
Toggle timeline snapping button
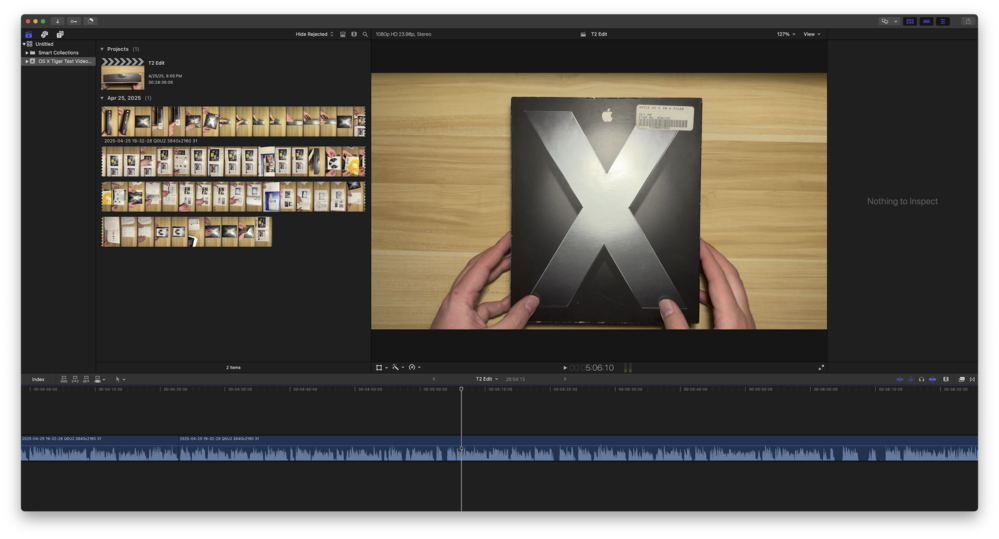click(x=932, y=380)
